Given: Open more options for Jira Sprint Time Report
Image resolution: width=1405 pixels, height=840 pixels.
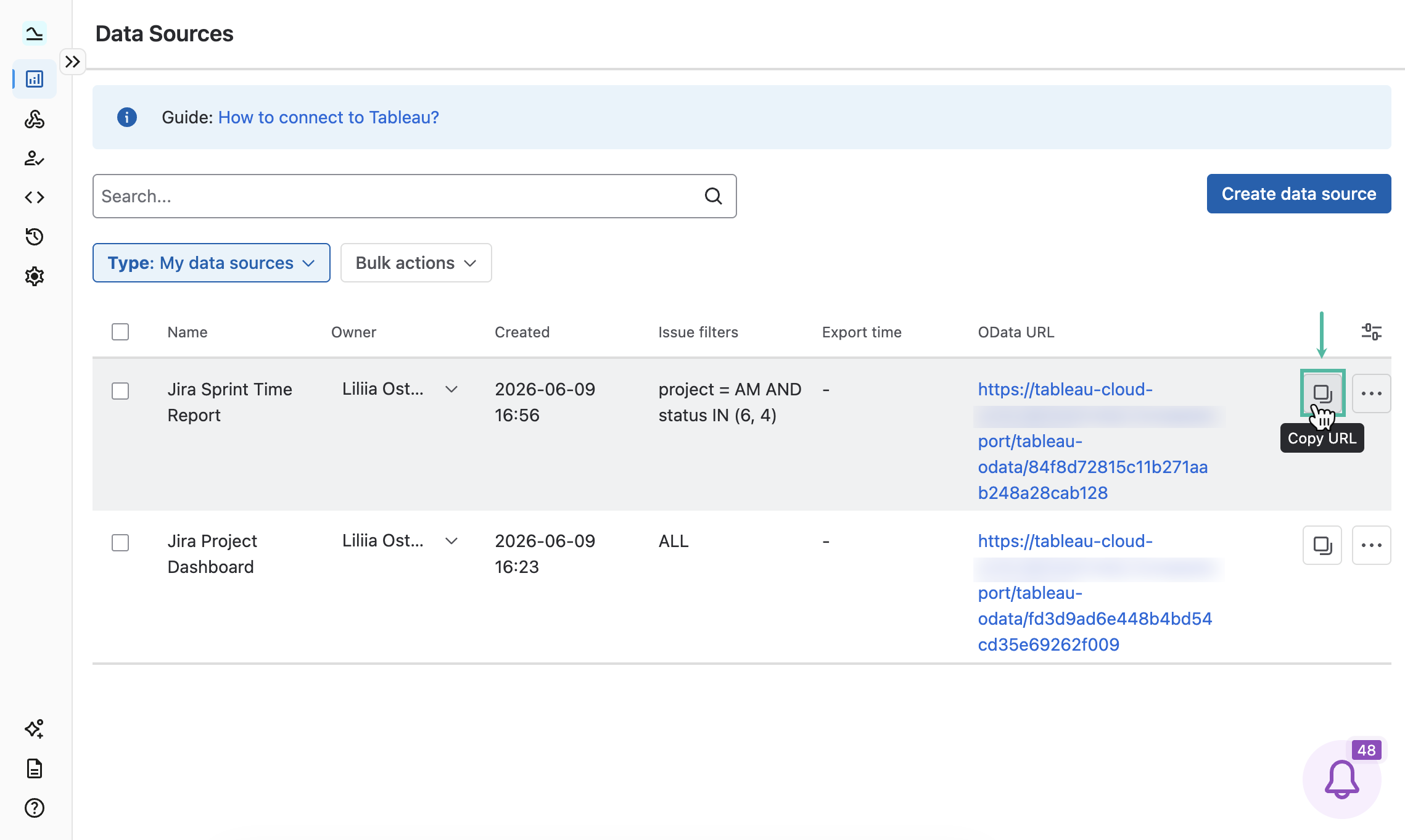Looking at the screenshot, I should coord(1372,393).
